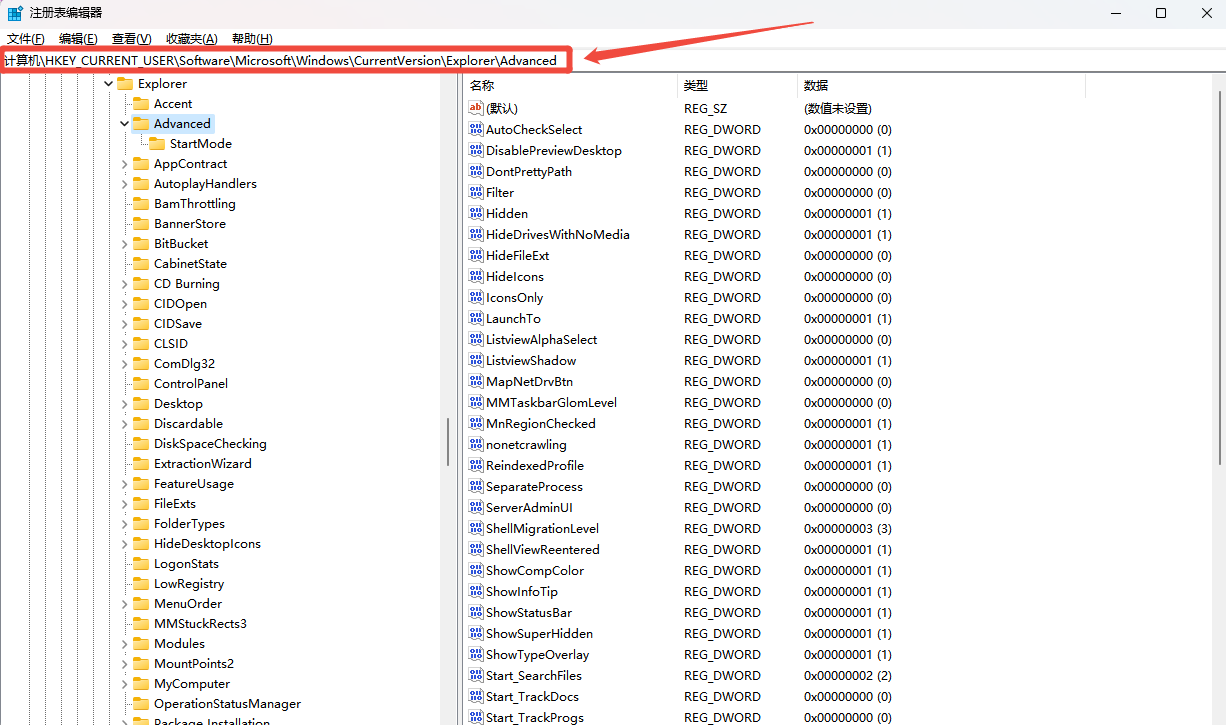Select the MyComputer tree item
This screenshot has height=725, width=1226.
(192, 683)
